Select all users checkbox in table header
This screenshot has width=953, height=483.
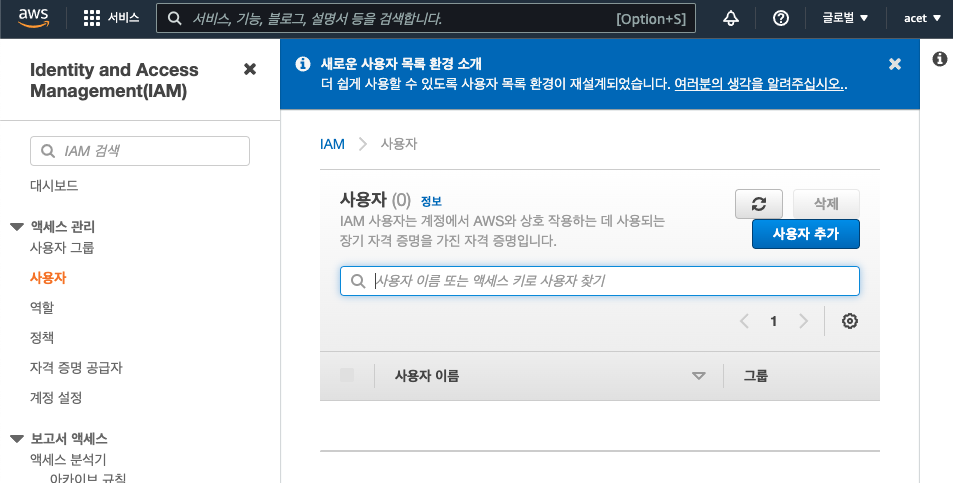[347, 375]
